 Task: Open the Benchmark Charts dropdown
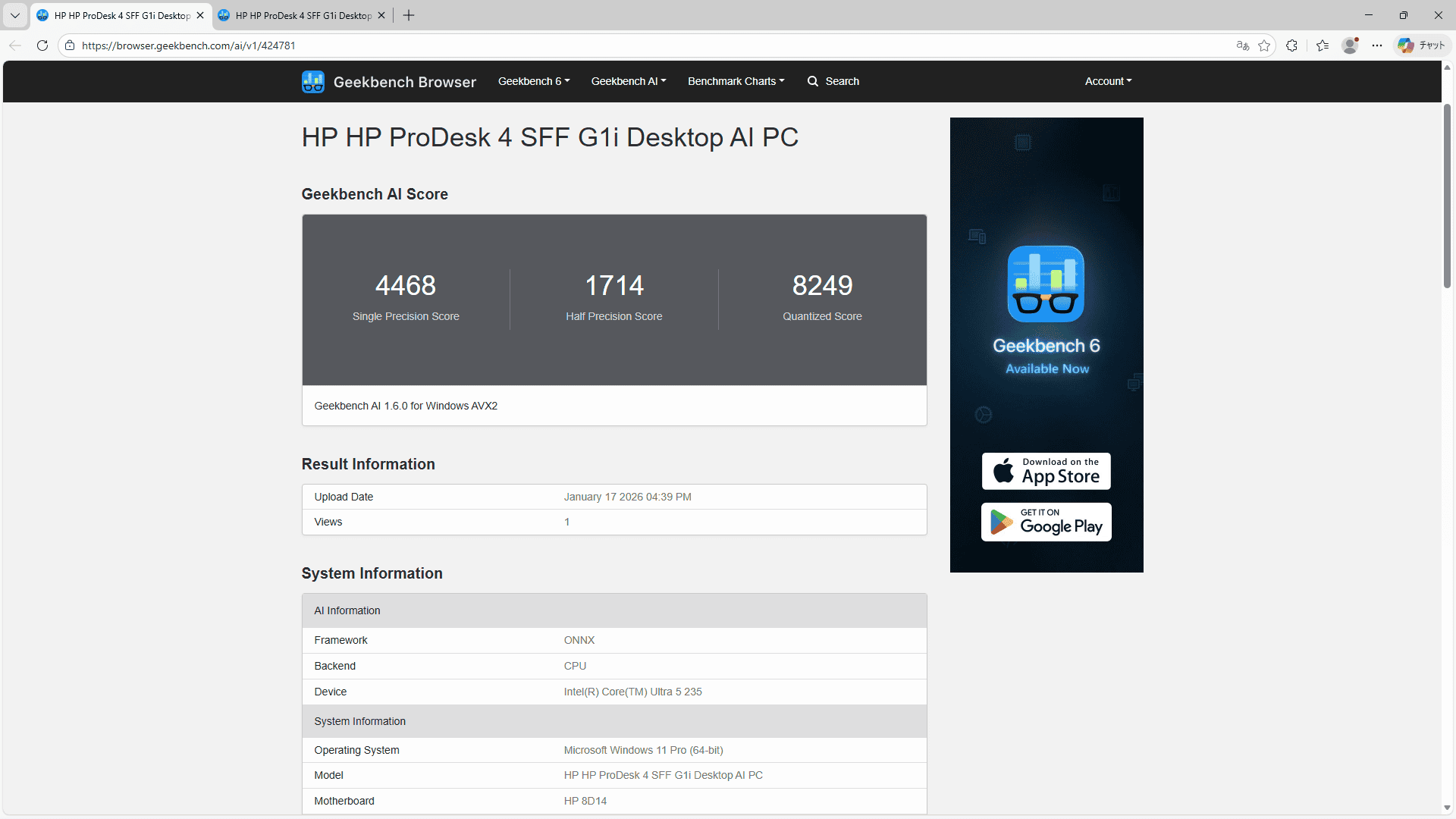coord(735,81)
